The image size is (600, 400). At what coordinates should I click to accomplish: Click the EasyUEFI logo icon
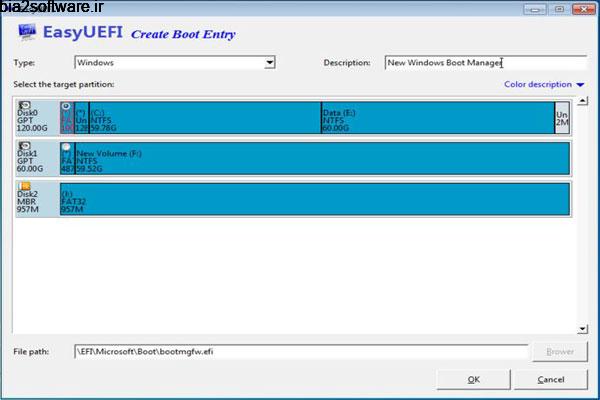tap(27, 32)
